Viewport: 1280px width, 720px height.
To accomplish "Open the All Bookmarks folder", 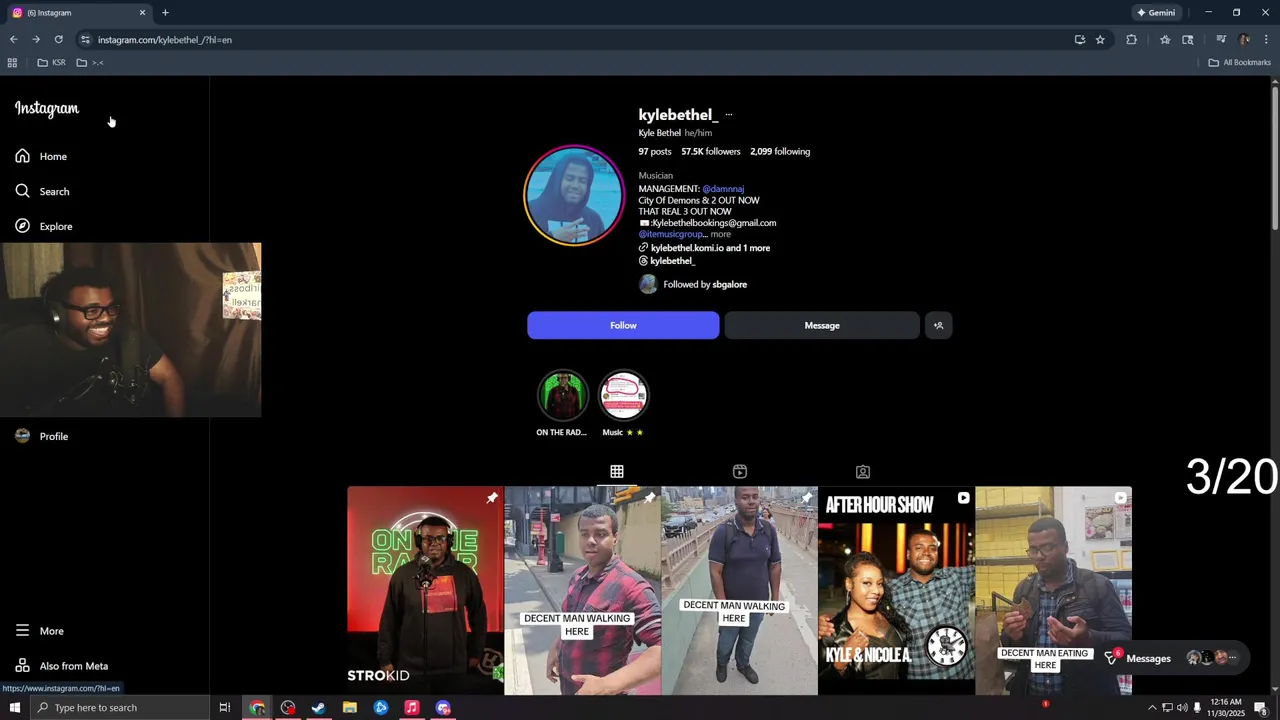I will click(1239, 63).
